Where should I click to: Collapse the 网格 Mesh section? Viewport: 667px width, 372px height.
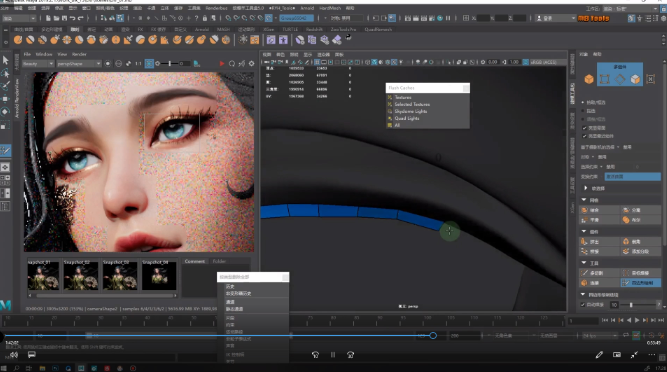584,200
